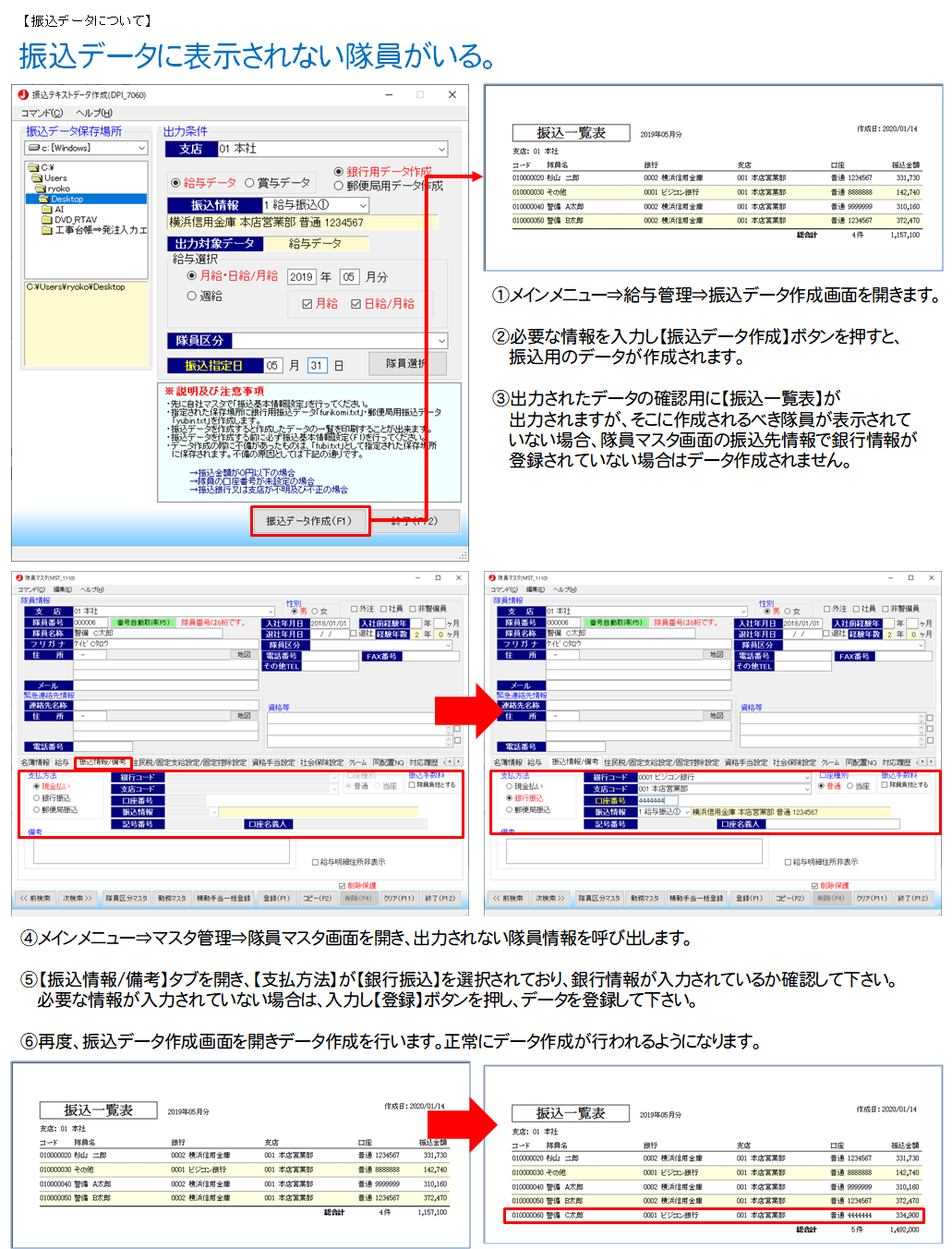Image resolution: width=952 pixels, height=1249 pixels.
Task: Open the 工事台帳 folder icon
Action: coord(47,230)
